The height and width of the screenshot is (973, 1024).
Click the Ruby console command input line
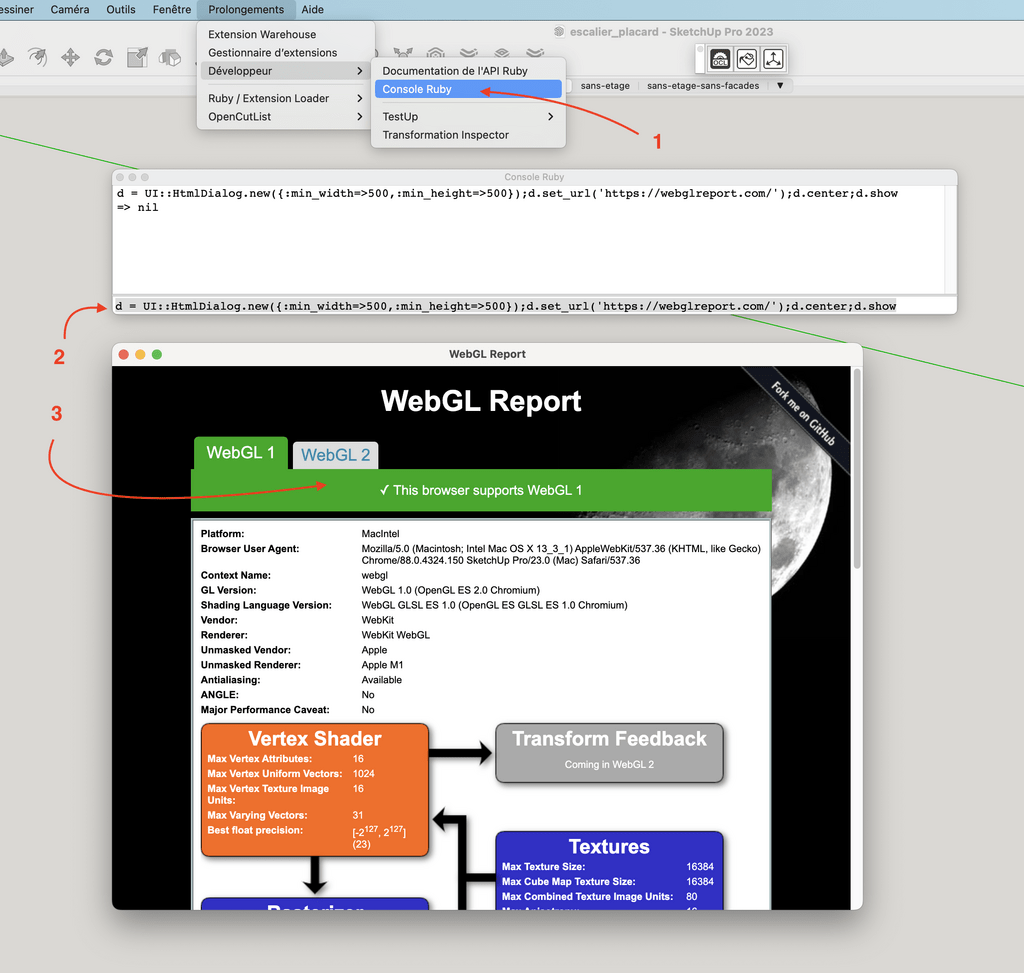pos(534,306)
